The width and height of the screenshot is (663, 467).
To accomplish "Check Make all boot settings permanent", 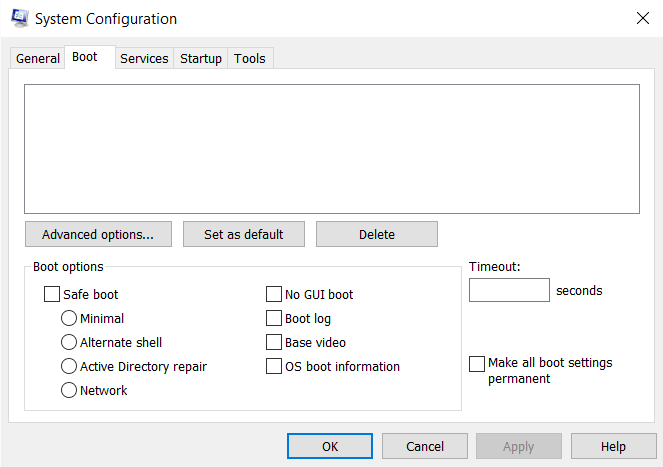I will tap(477, 364).
